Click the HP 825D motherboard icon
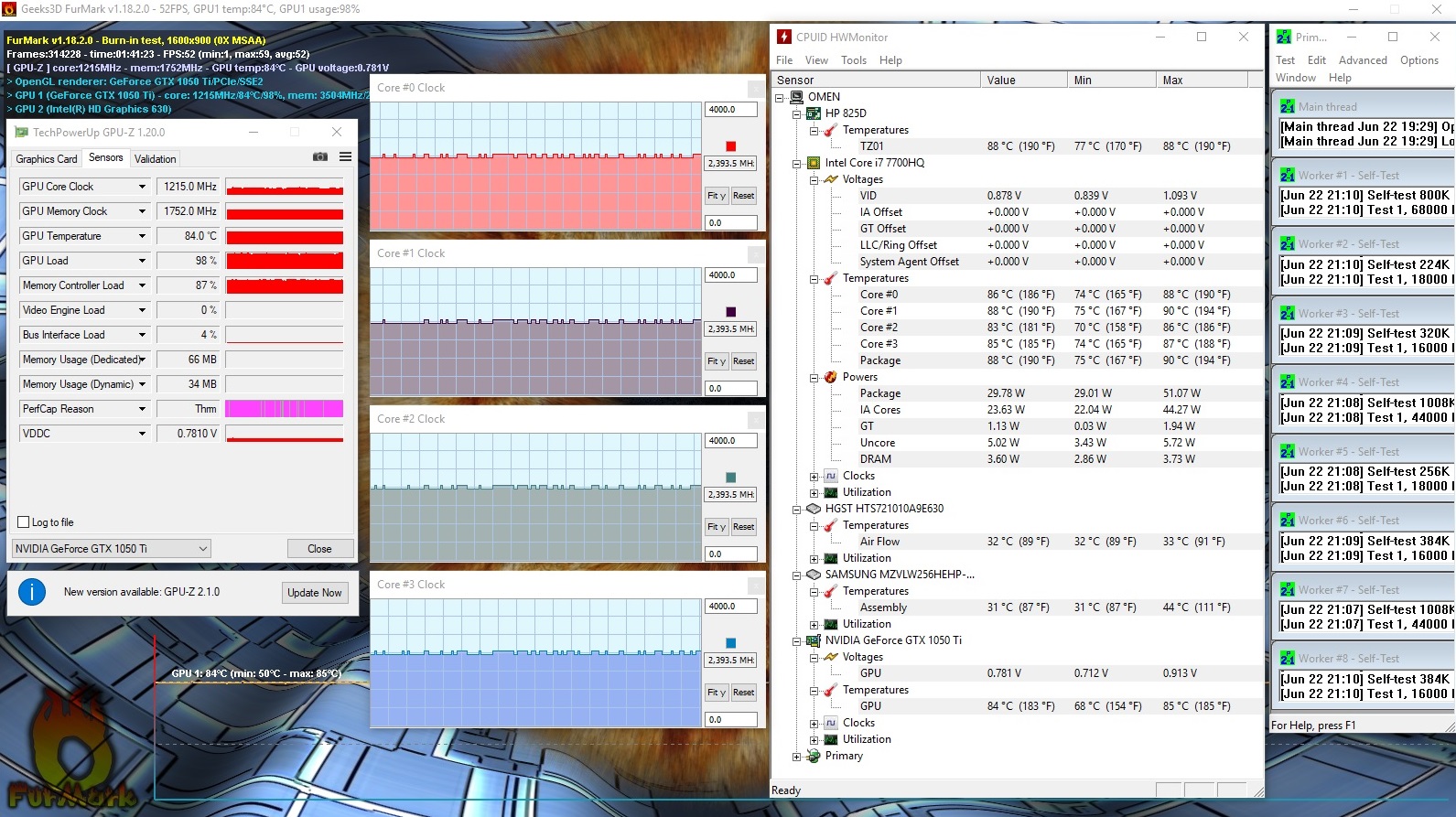 tap(813, 113)
